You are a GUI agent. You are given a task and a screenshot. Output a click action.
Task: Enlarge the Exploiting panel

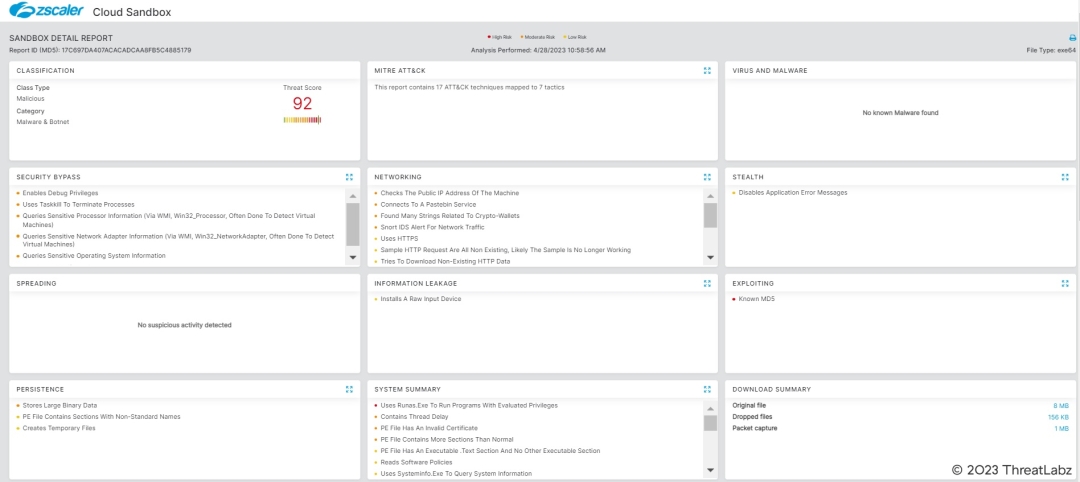tap(1065, 283)
